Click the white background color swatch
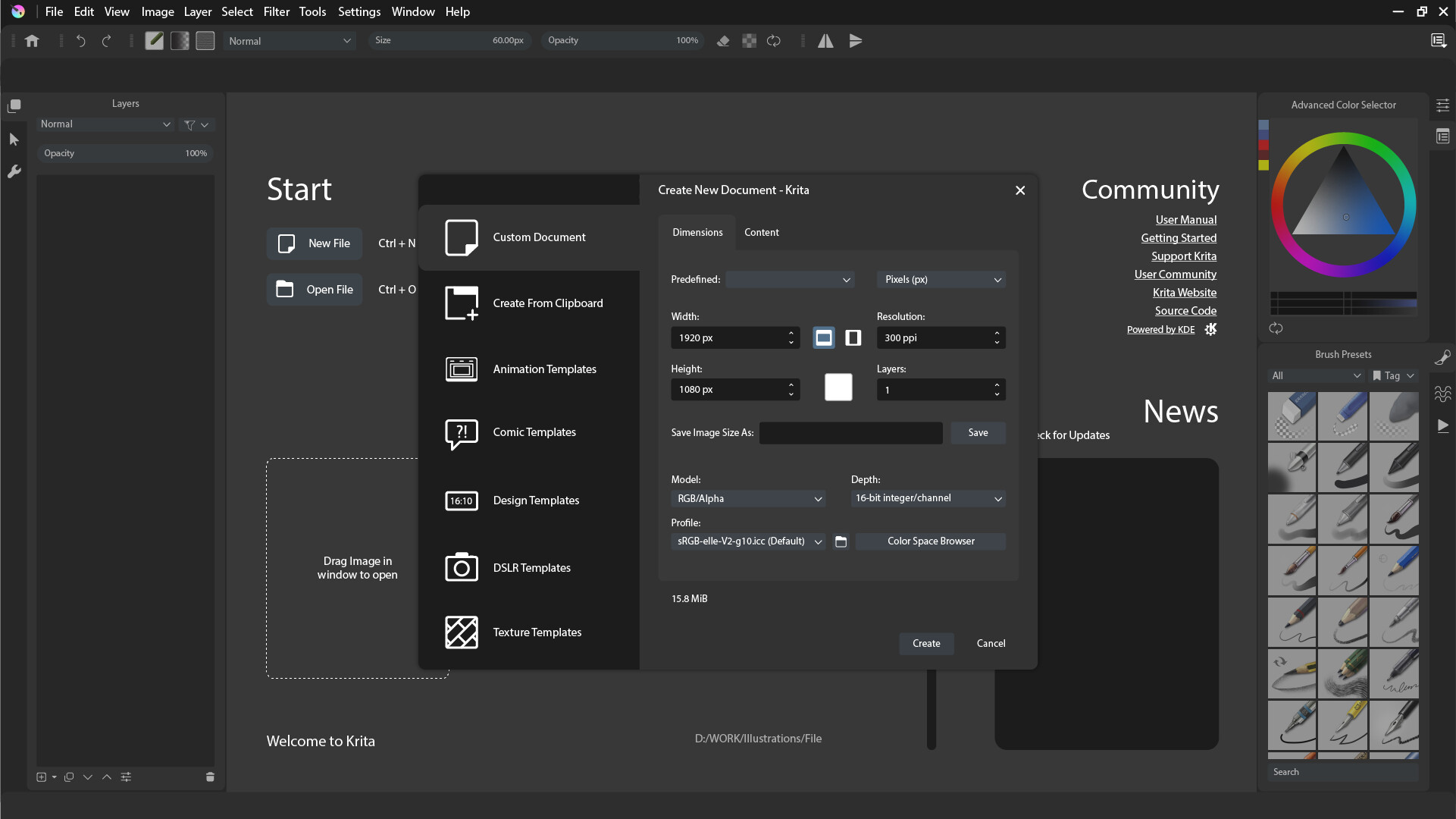 click(x=838, y=388)
